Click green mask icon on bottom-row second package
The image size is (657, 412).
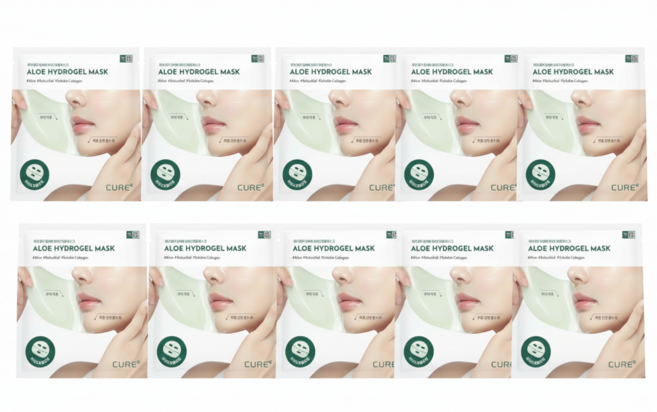[172, 351]
